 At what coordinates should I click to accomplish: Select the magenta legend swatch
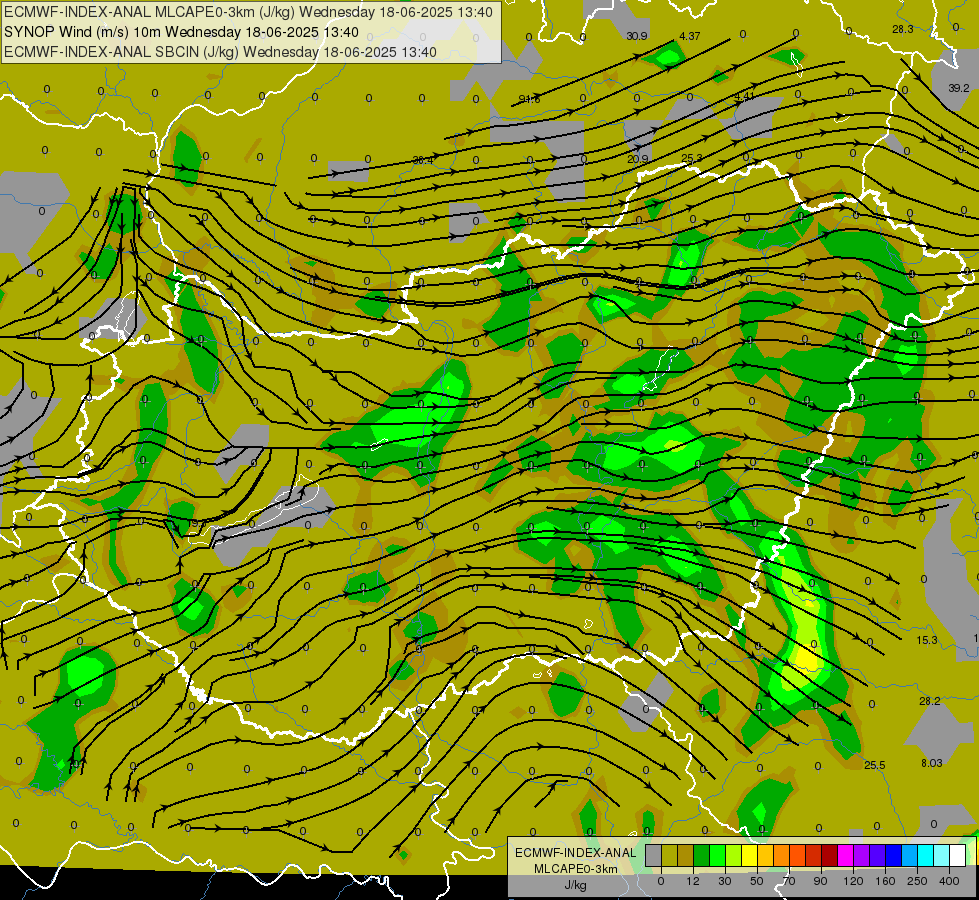tap(846, 855)
